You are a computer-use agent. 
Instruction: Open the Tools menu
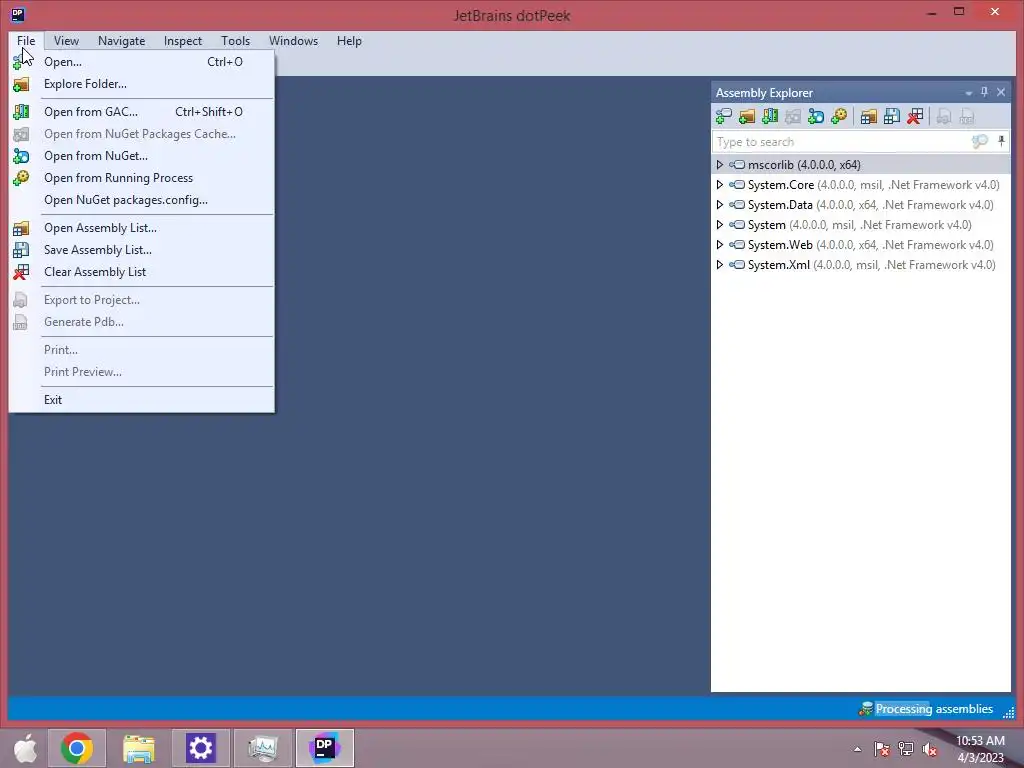[x=235, y=40]
